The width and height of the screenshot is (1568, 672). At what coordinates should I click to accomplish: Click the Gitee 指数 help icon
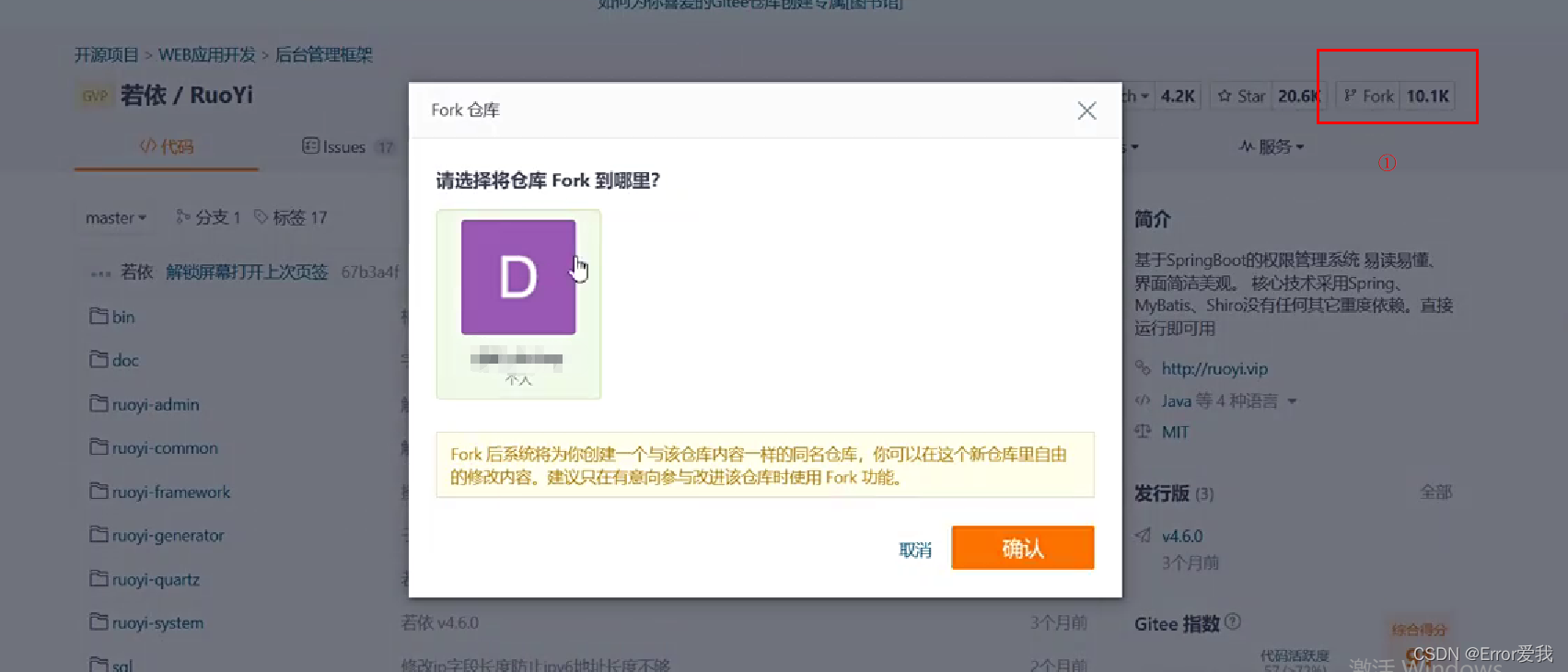(1234, 622)
